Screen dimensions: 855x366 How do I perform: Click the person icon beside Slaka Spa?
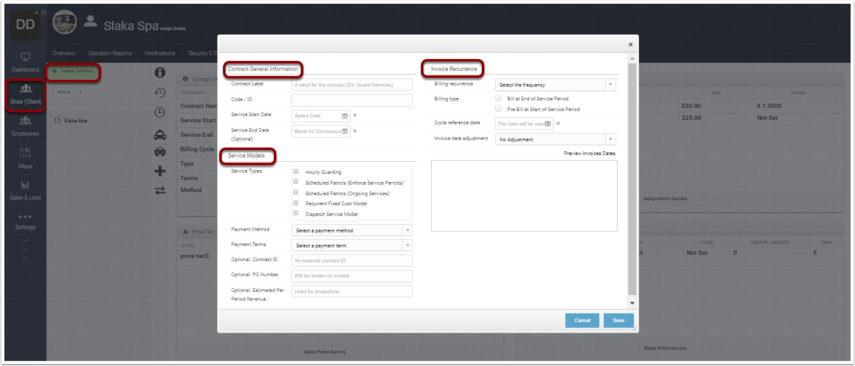pyautogui.click(x=91, y=22)
